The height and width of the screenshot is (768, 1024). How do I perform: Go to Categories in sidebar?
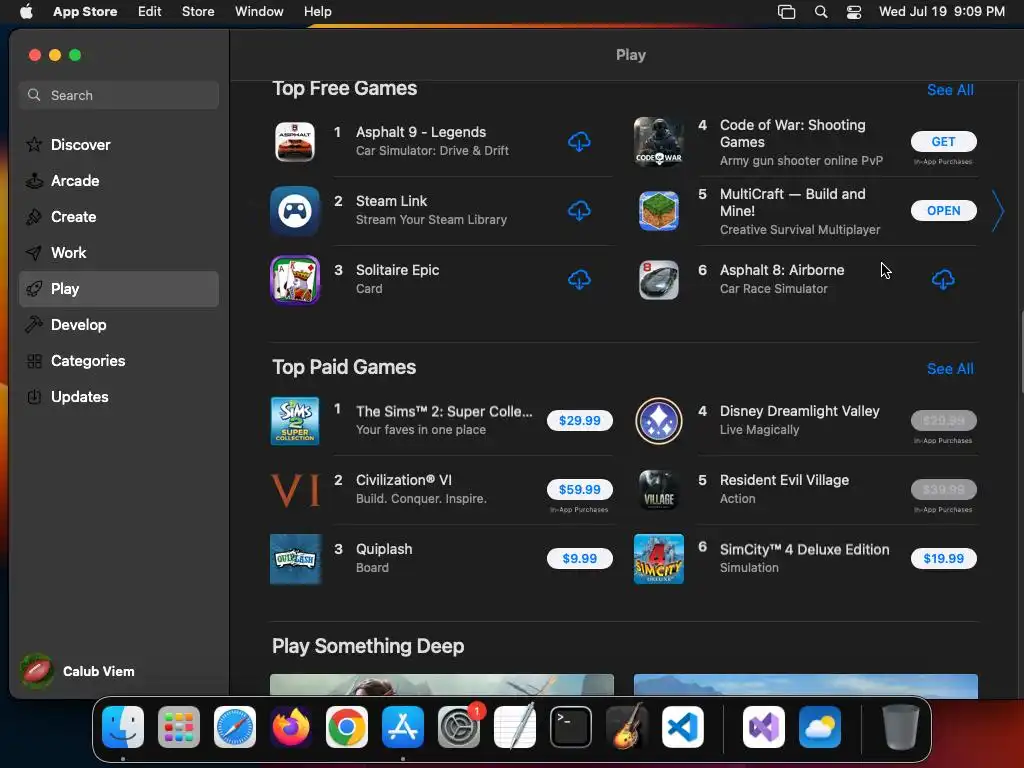point(119,360)
